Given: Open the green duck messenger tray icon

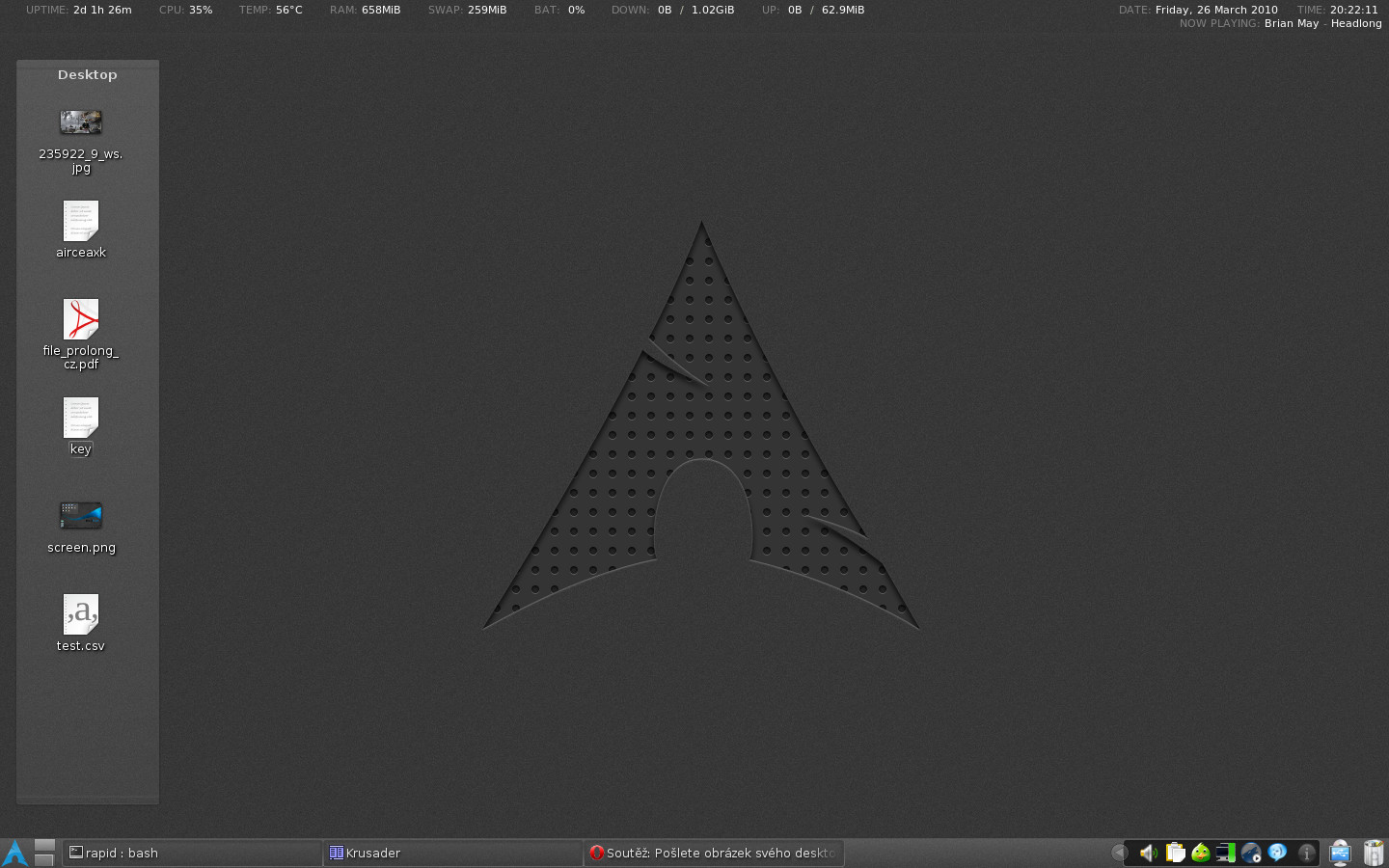Looking at the screenshot, I should pos(1201,853).
